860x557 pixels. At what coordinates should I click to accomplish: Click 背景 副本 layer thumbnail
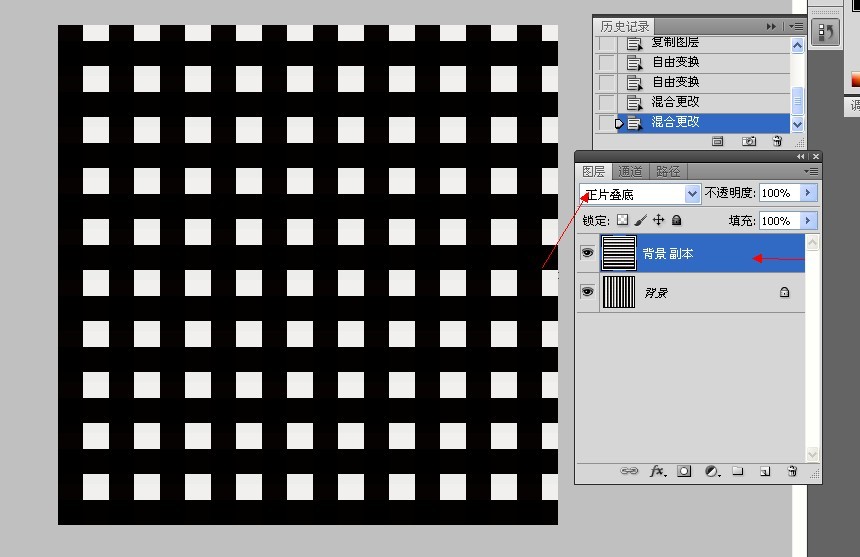point(619,253)
